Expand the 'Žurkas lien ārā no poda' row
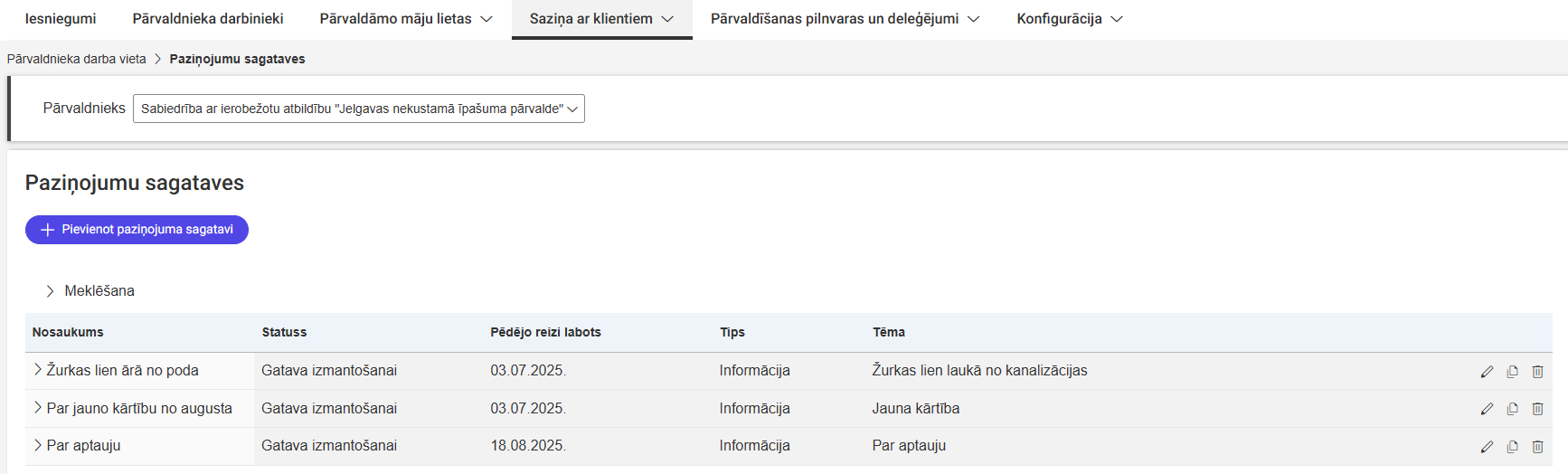The width and height of the screenshot is (1568, 474). click(38, 369)
